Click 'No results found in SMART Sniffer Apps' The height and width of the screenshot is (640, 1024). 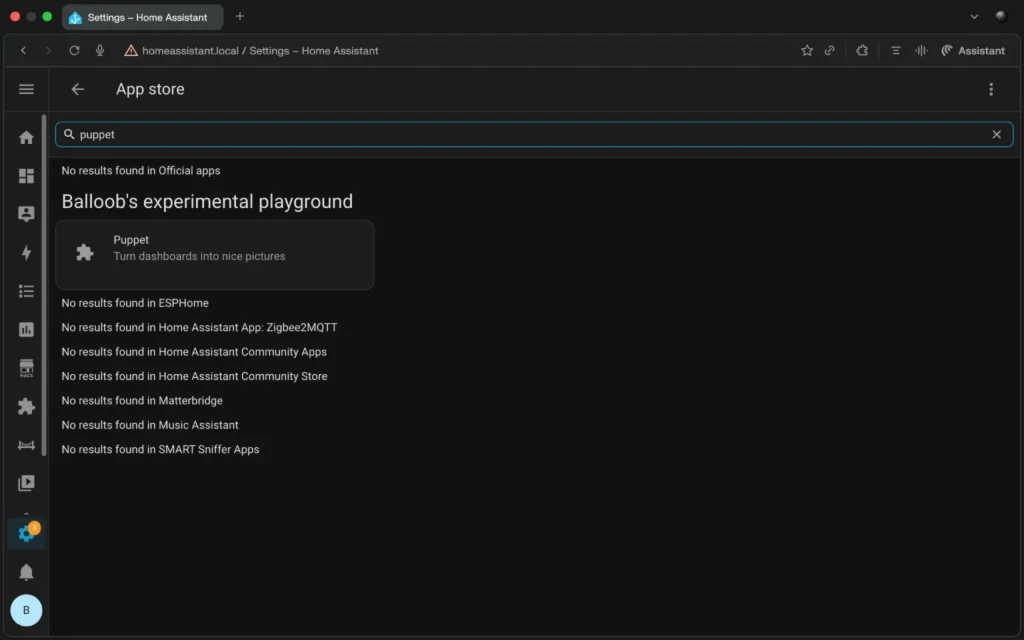[x=160, y=449]
